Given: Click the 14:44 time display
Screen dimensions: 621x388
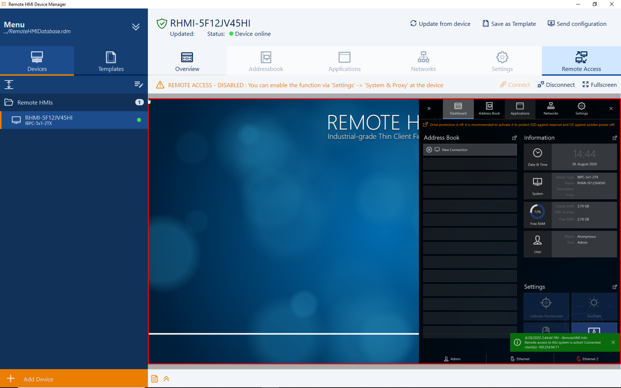Looking at the screenshot, I should tap(584, 154).
